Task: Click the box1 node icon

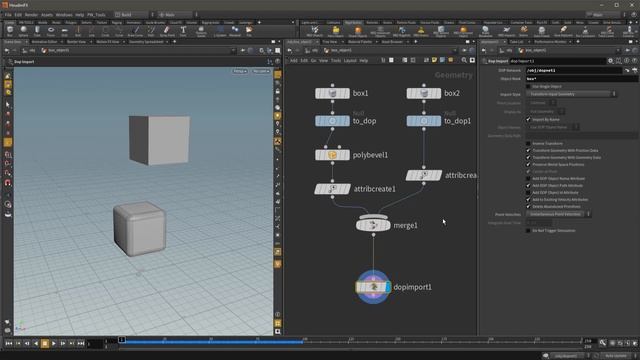Action: click(x=332, y=93)
